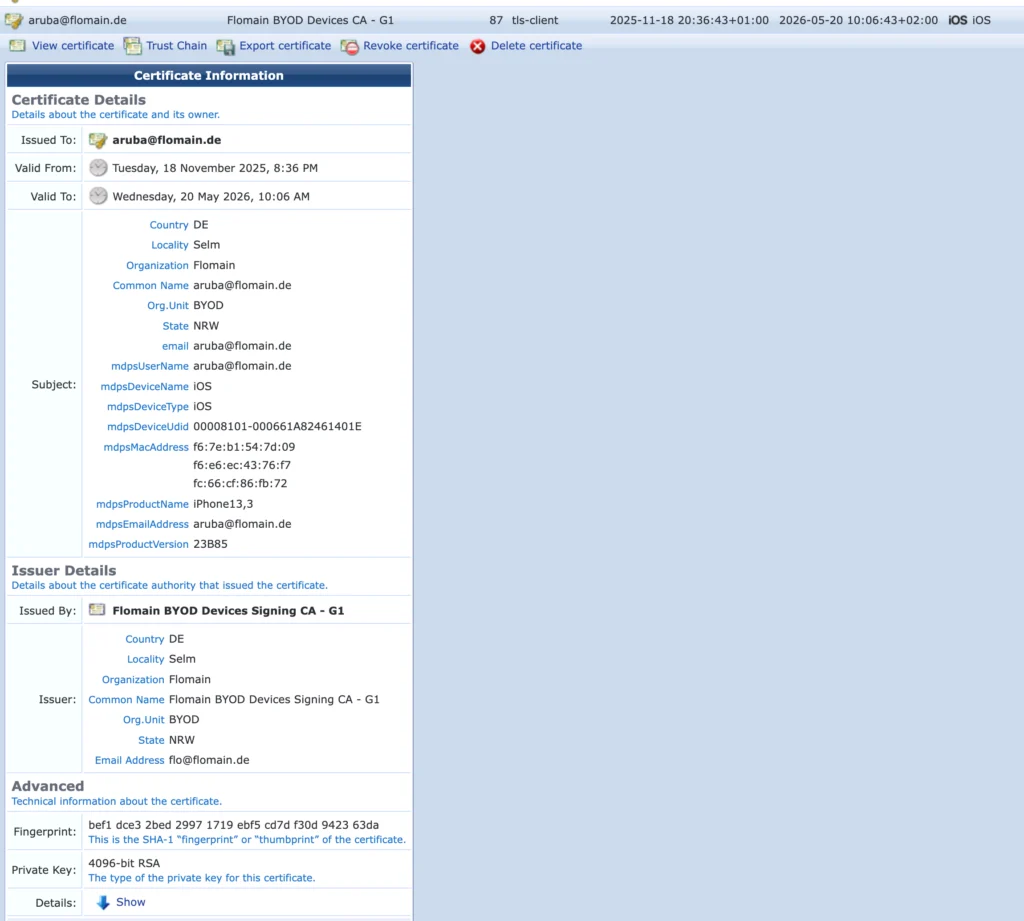
Task: Open View certificate link text
Action: 73,46
